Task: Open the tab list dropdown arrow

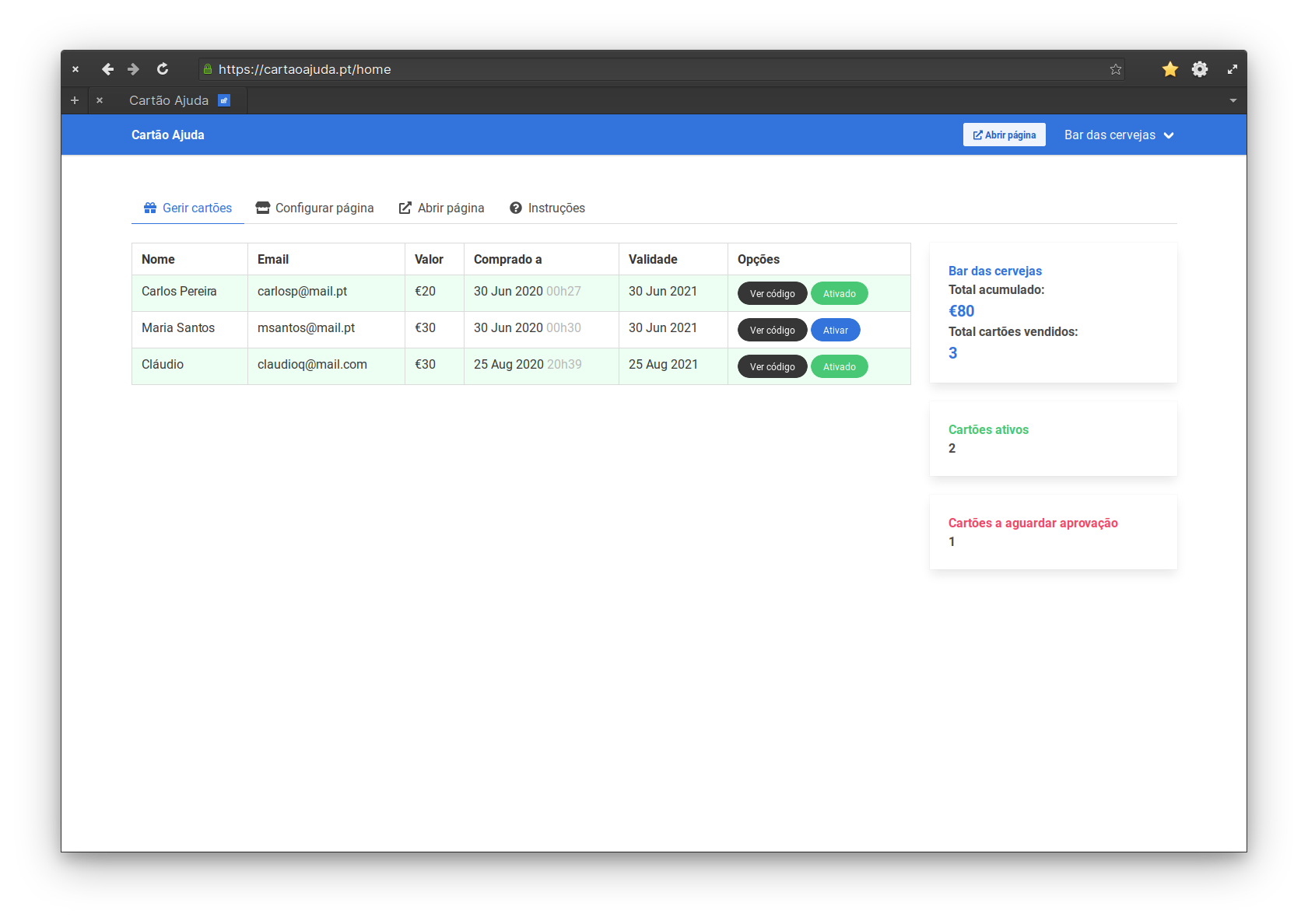Action: [1233, 100]
